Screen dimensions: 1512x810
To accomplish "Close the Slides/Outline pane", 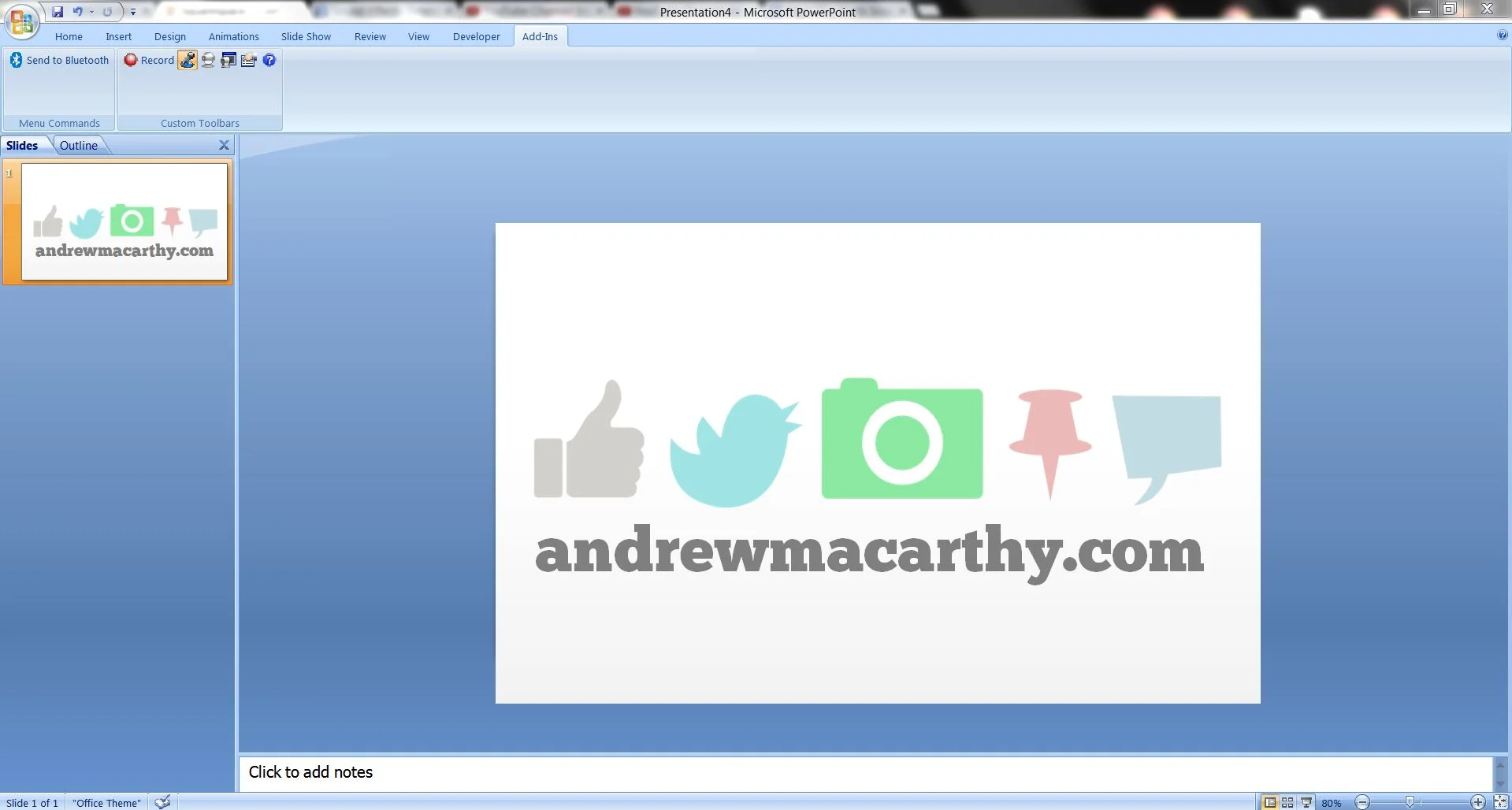I will coord(224,145).
